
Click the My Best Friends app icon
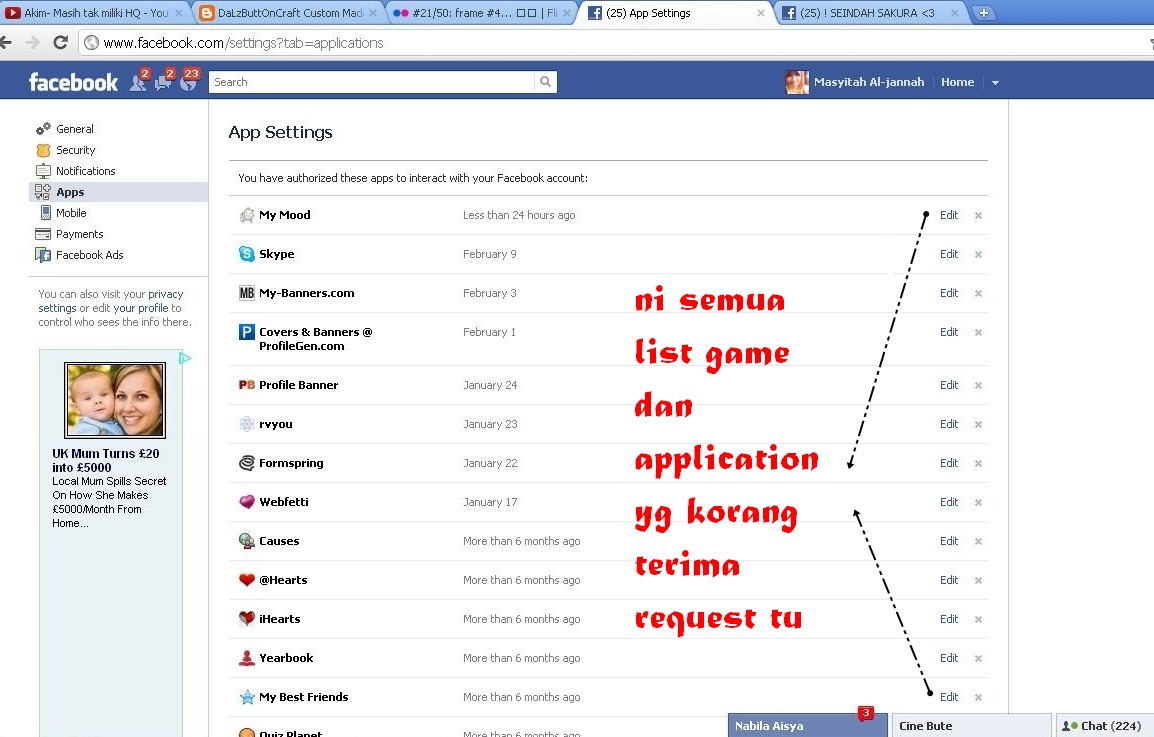pos(247,697)
